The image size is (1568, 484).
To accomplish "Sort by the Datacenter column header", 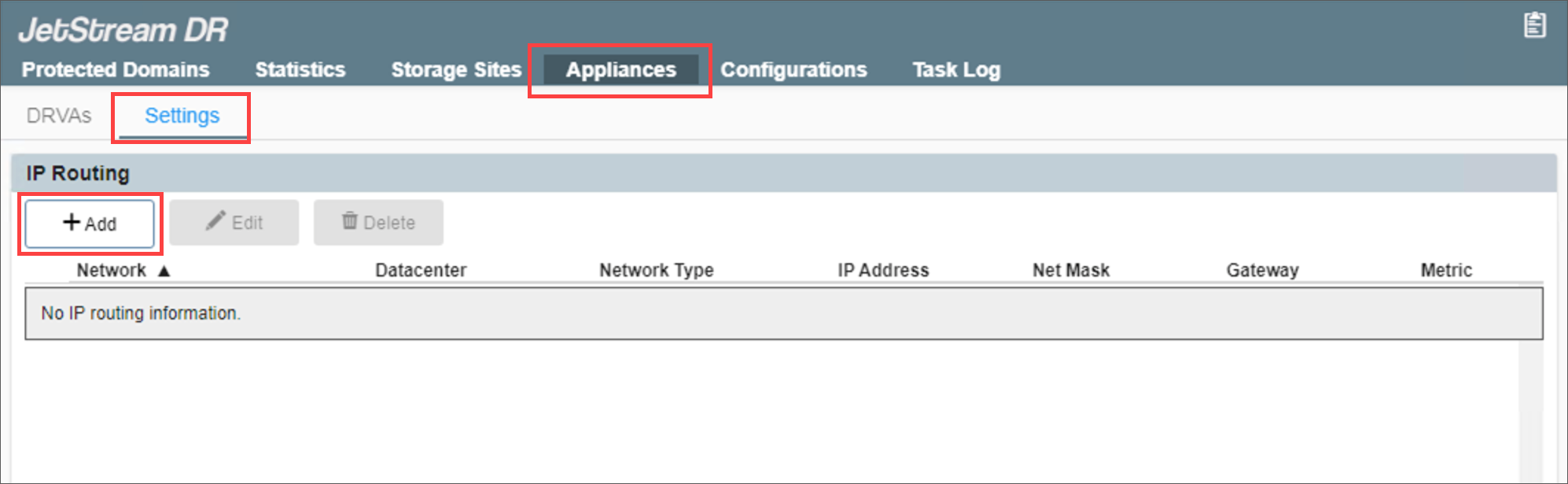I will [x=421, y=271].
